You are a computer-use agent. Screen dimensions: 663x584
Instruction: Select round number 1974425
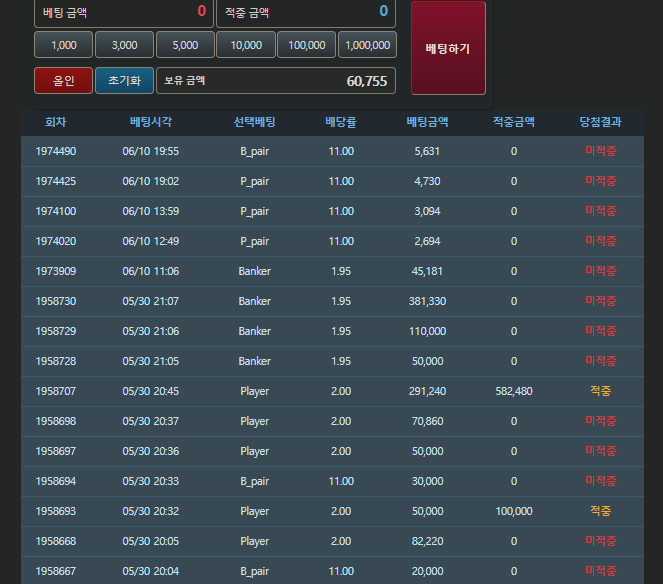(x=56, y=181)
